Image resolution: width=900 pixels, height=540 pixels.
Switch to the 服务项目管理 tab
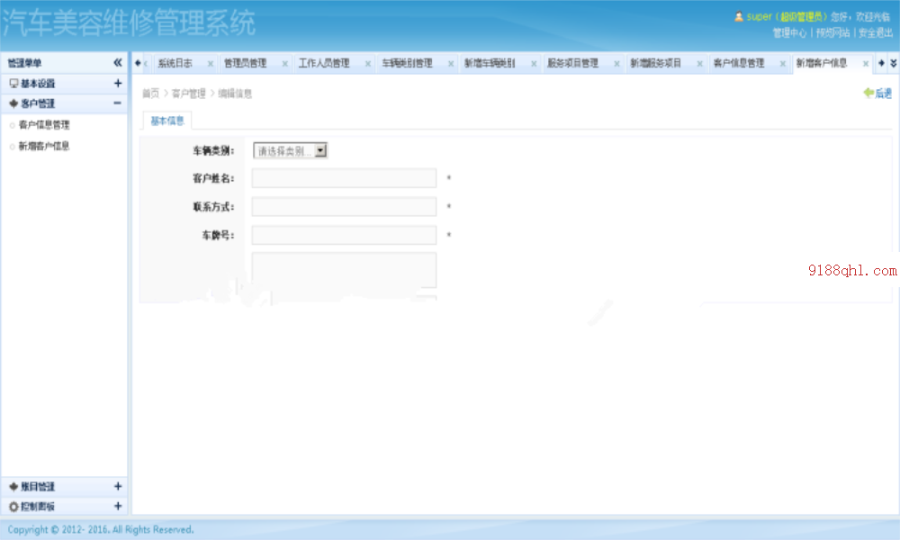[572, 63]
